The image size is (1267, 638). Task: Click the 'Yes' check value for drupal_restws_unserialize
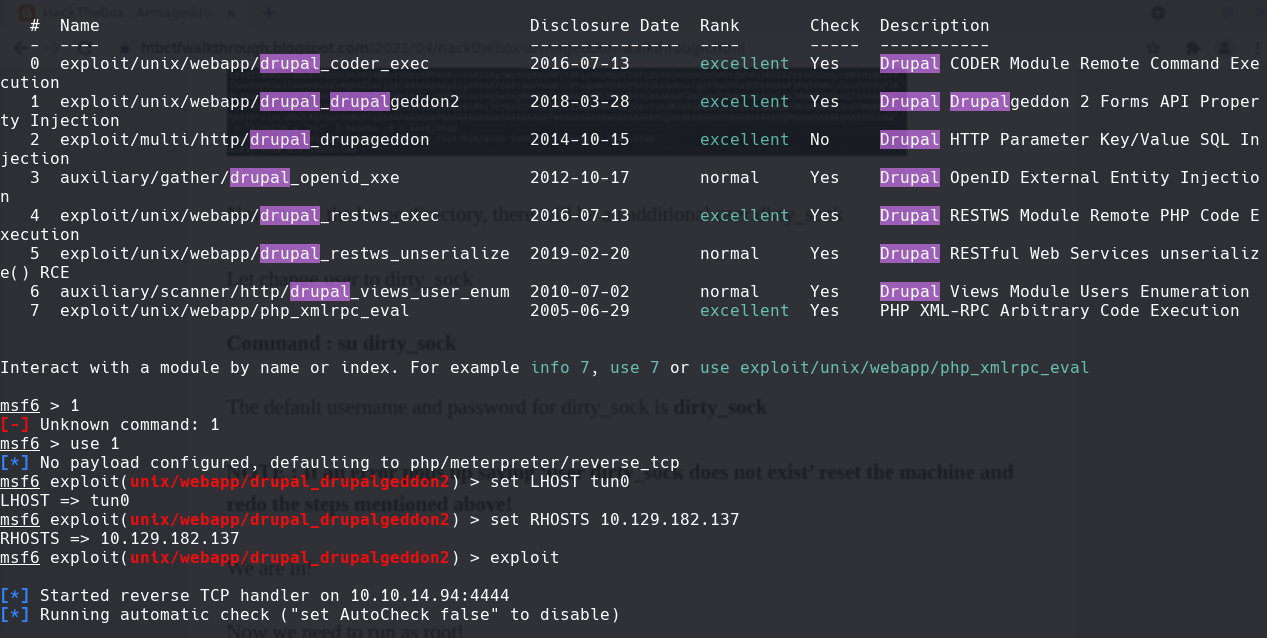click(x=825, y=254)
